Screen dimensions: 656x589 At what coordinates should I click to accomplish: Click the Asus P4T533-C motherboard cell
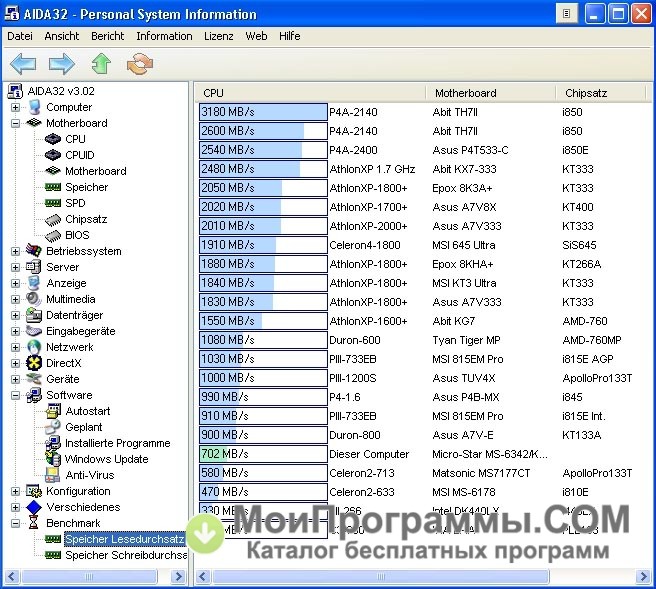point(470,150)
